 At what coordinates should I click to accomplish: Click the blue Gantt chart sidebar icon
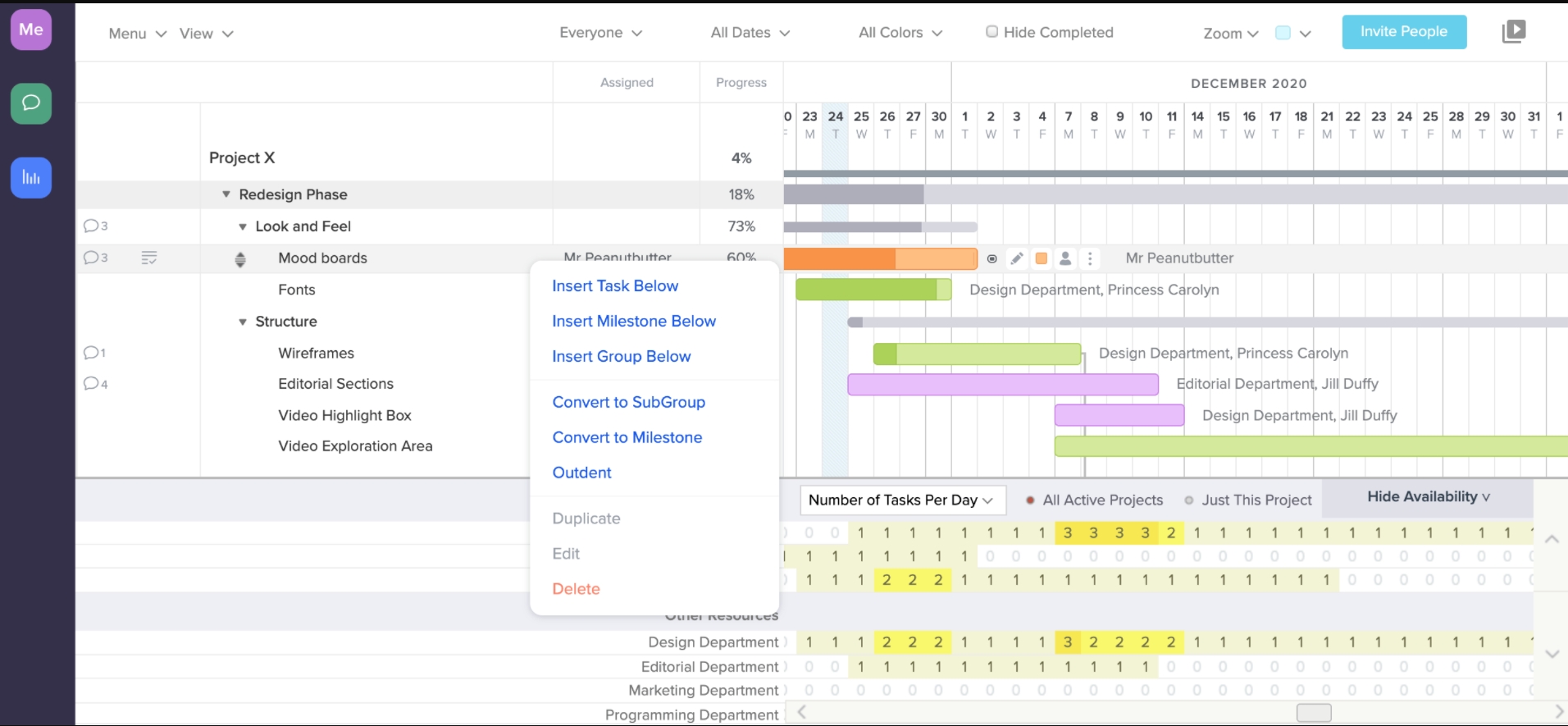point(31,177)
